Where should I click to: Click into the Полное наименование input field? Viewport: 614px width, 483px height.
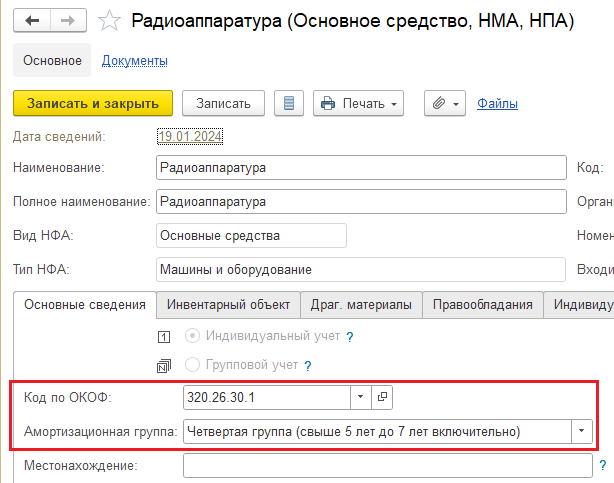click(361, 202)
